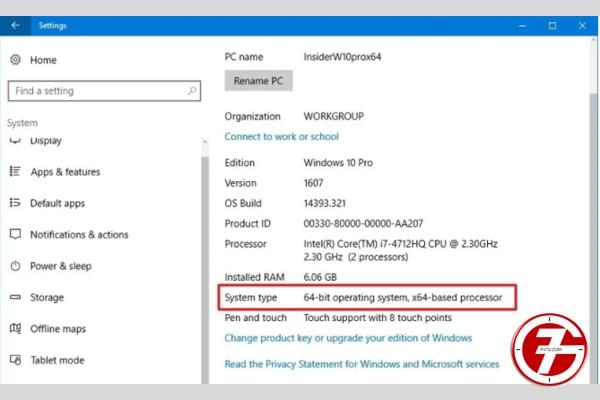
Task: Click the Change product key or upgrade link
Action: coord(347,338)
